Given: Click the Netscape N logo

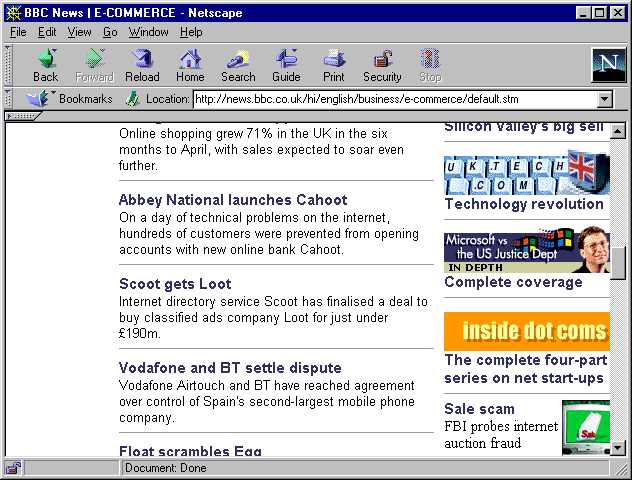Looking at the screenshot, I should click(x=608, y=65).
